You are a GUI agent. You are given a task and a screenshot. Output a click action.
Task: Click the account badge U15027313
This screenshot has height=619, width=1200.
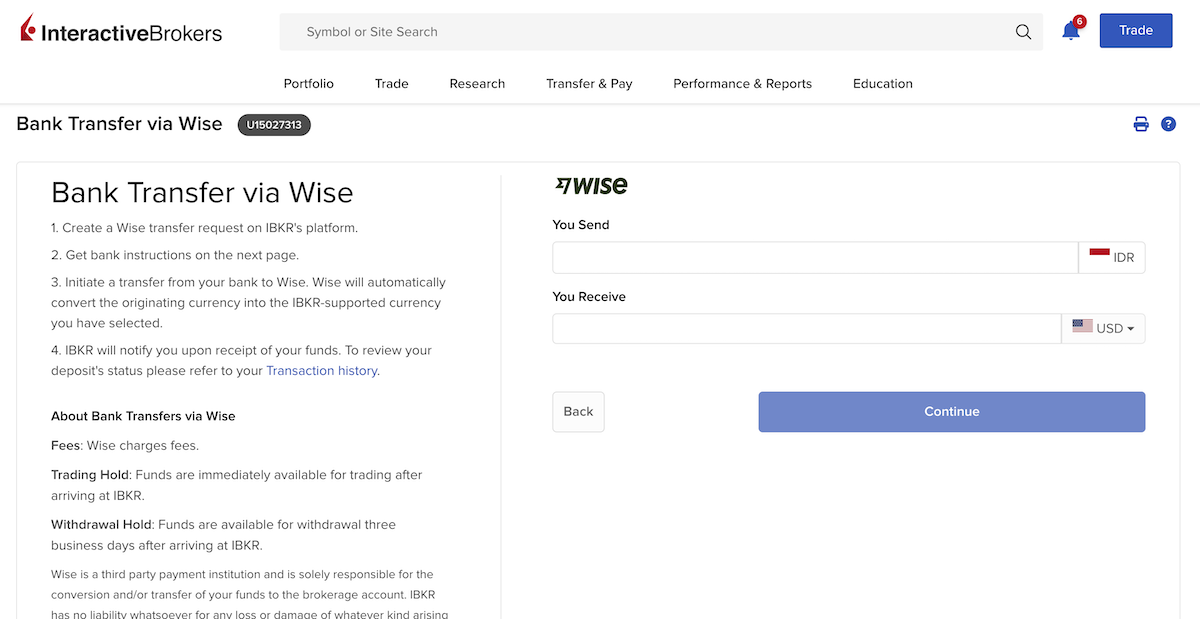pyautogui.click(x=274, y=125)
